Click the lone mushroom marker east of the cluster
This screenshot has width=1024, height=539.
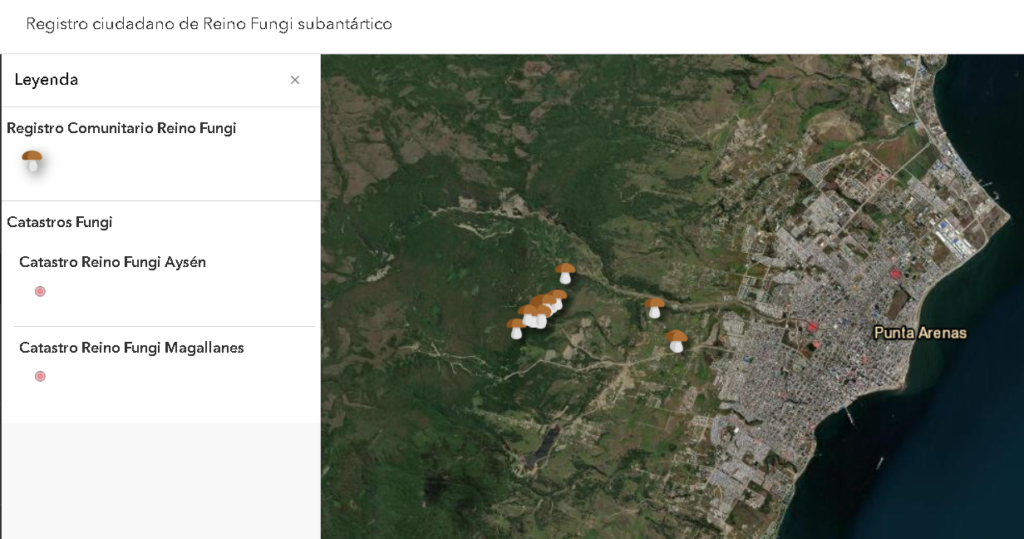654,307
